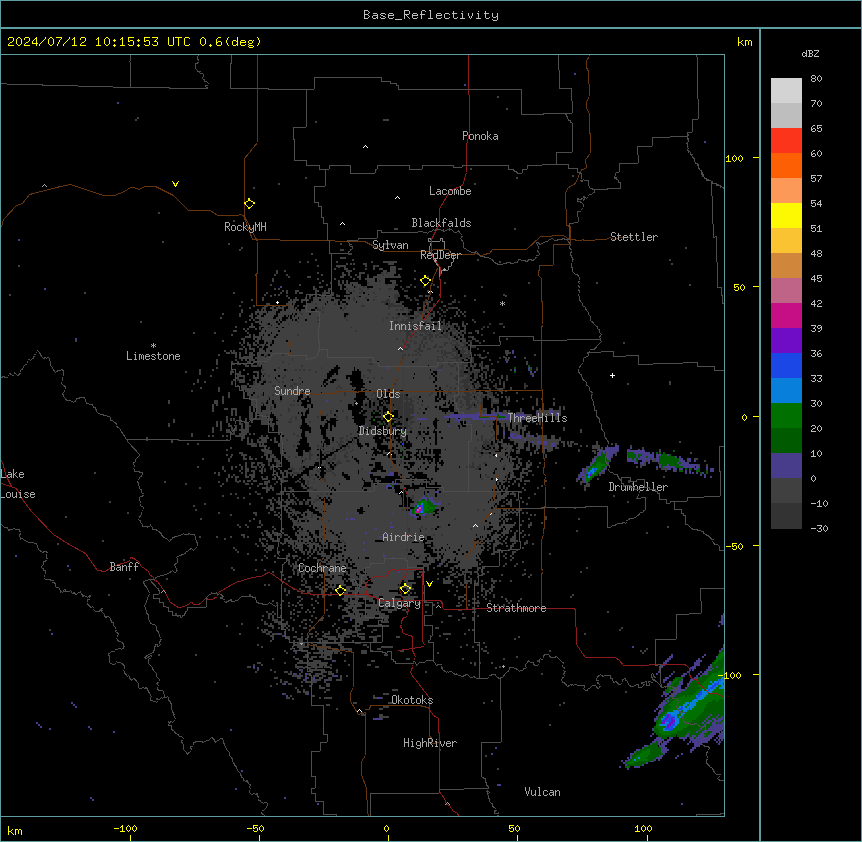
Task: Click the Innisfail label
Action: (415, 326)
